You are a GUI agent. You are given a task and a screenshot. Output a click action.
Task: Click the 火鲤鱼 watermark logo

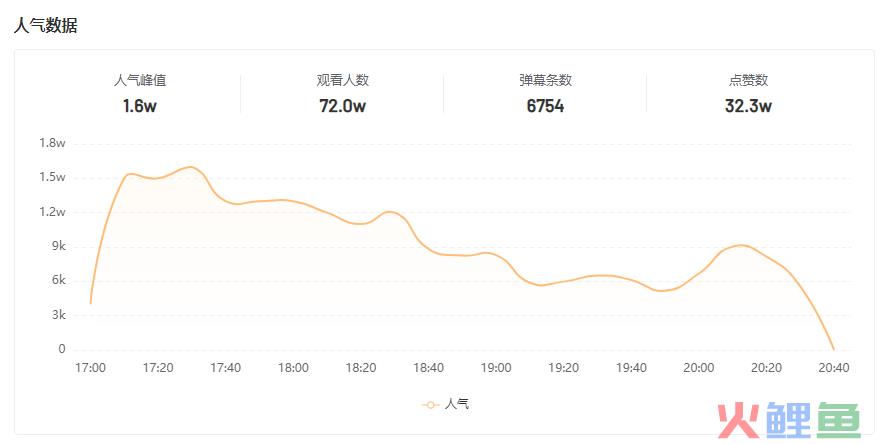789,420
